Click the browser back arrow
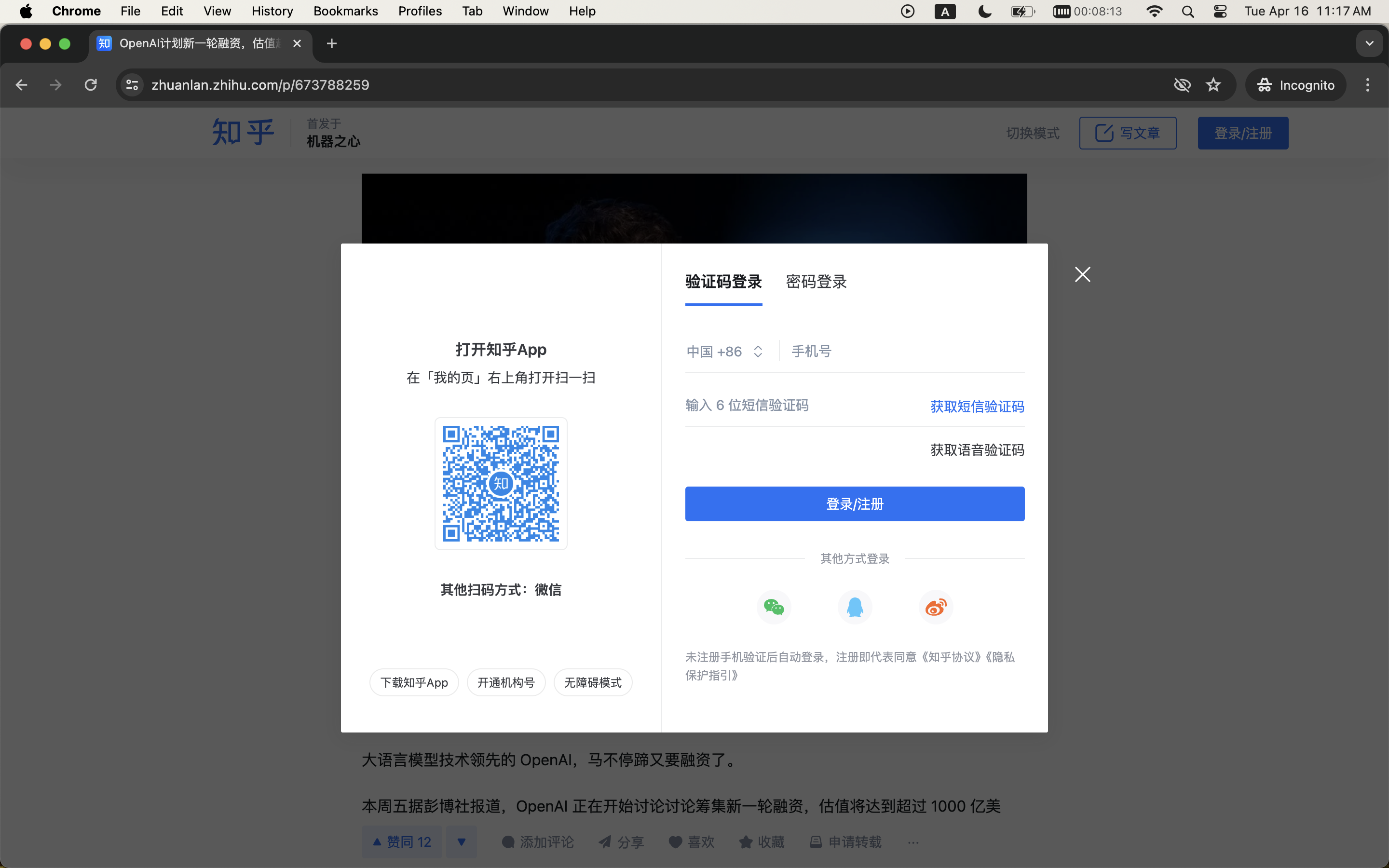 pos(21,85)
